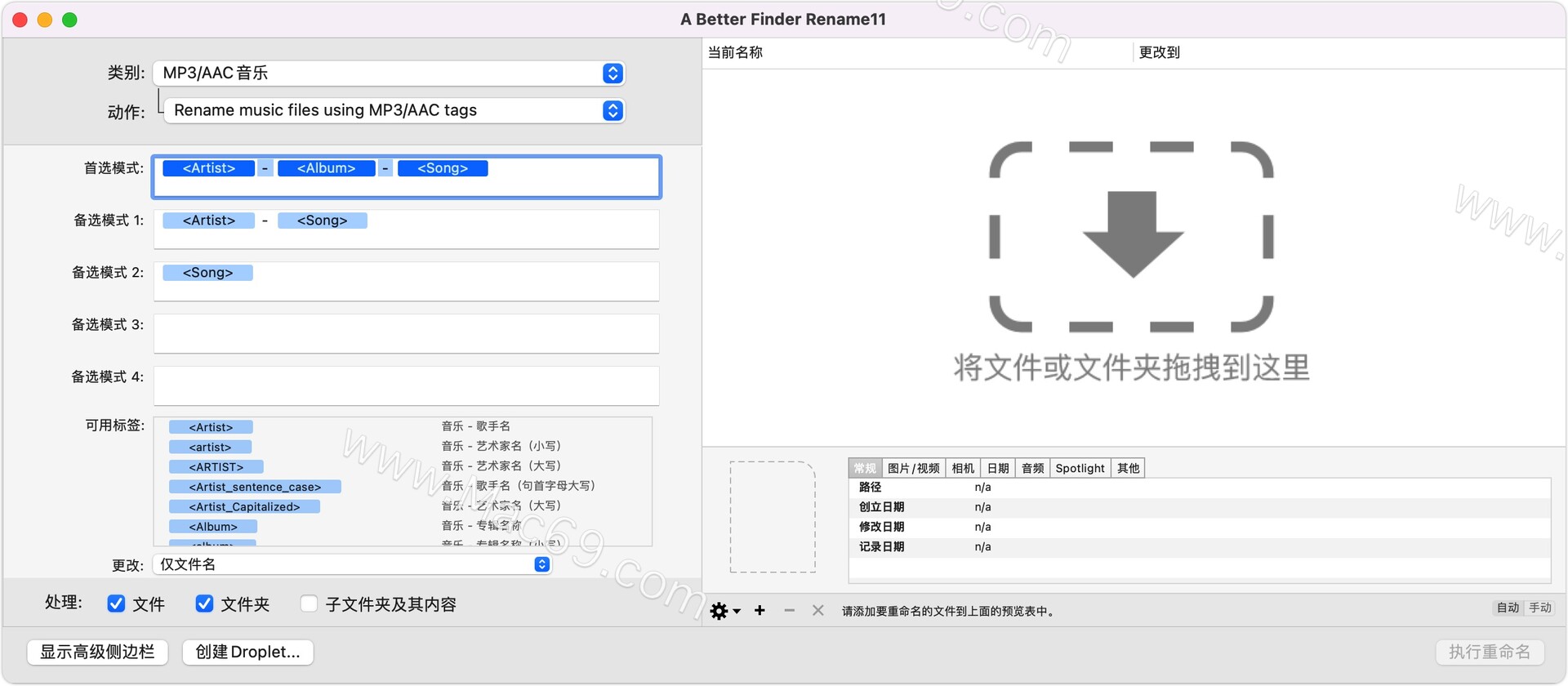Open the 更改 dropdown 仅文件名
Screen dimensions: 1568x686
(x=353, y=564)
